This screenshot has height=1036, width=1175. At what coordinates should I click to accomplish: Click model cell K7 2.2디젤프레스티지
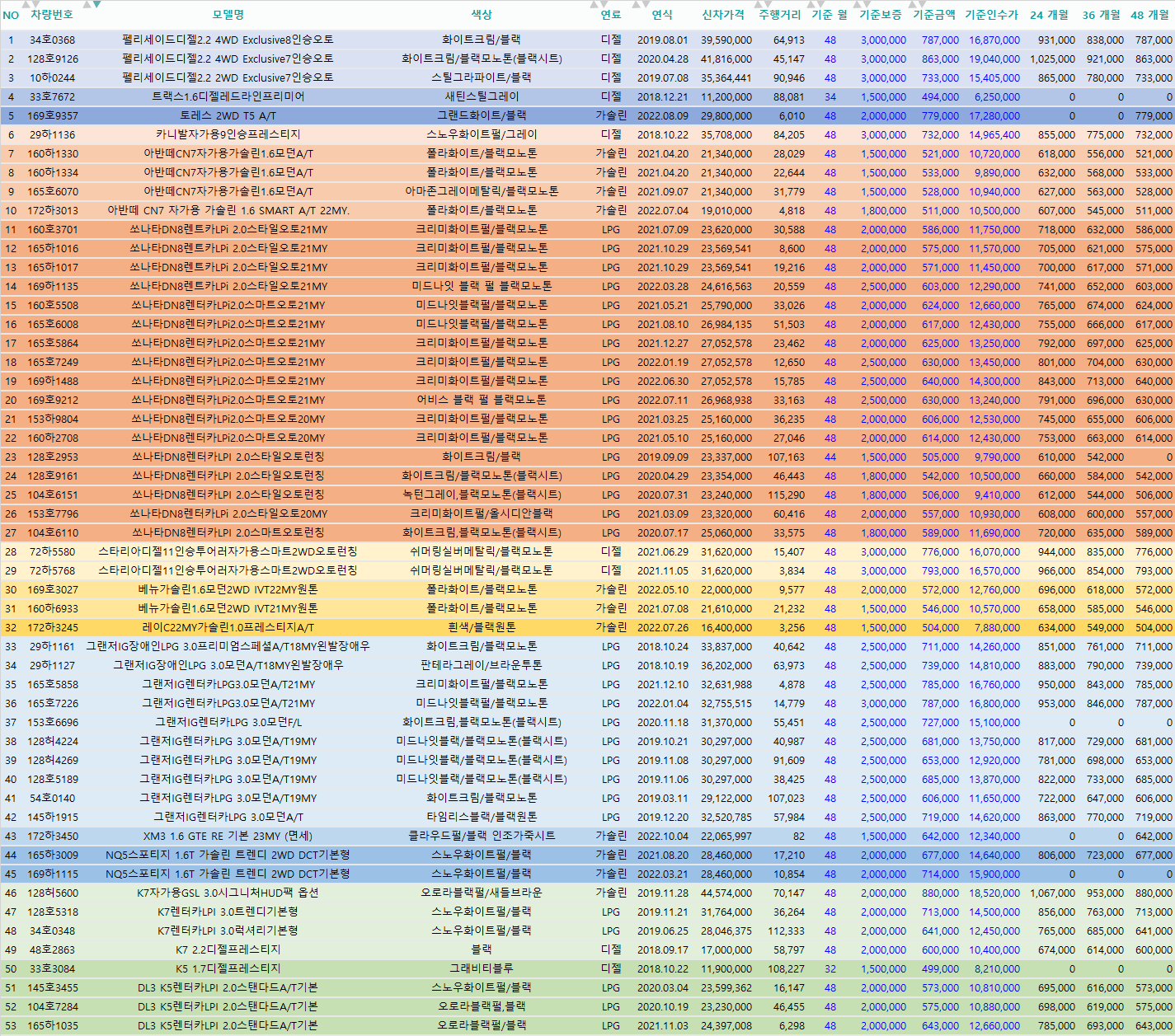[x=228, y=949]
